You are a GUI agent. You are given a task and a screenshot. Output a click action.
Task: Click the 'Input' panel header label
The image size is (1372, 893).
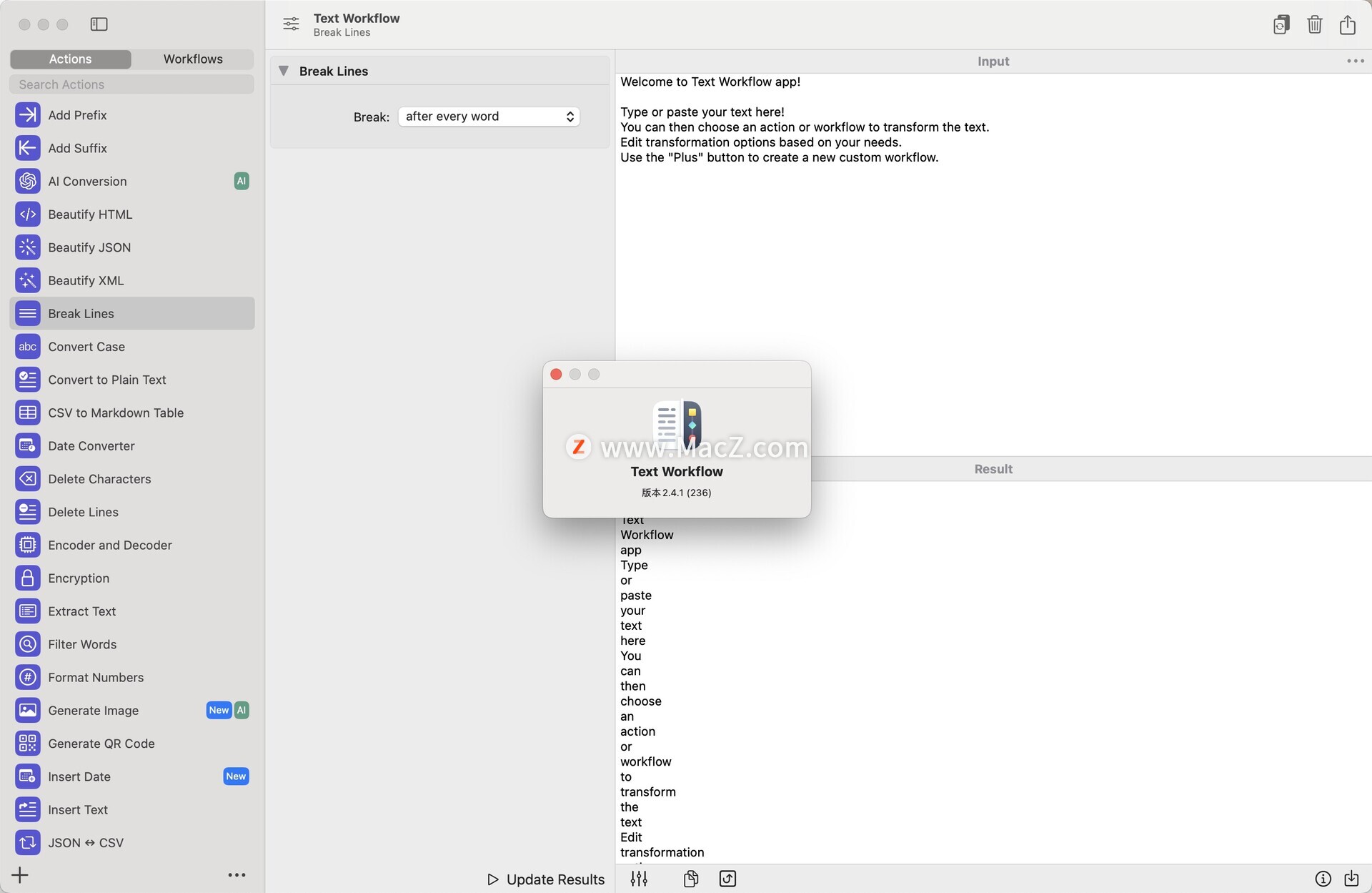coord(993,61)
